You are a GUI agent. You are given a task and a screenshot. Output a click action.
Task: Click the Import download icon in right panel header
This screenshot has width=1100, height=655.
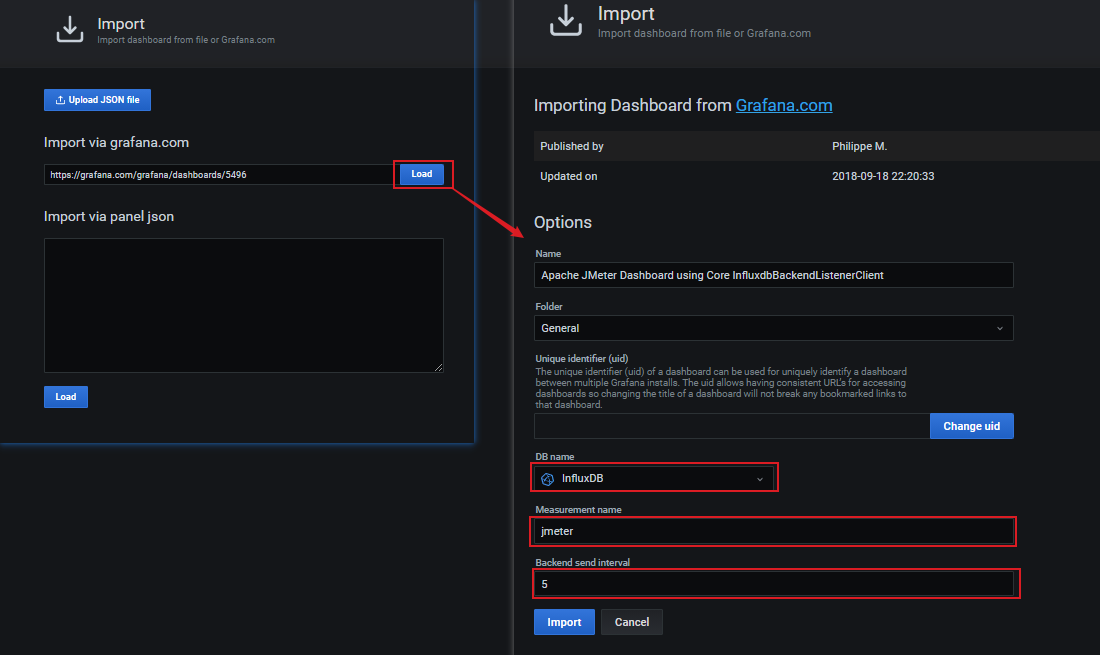pyautogui.click(x=565, y=20)
